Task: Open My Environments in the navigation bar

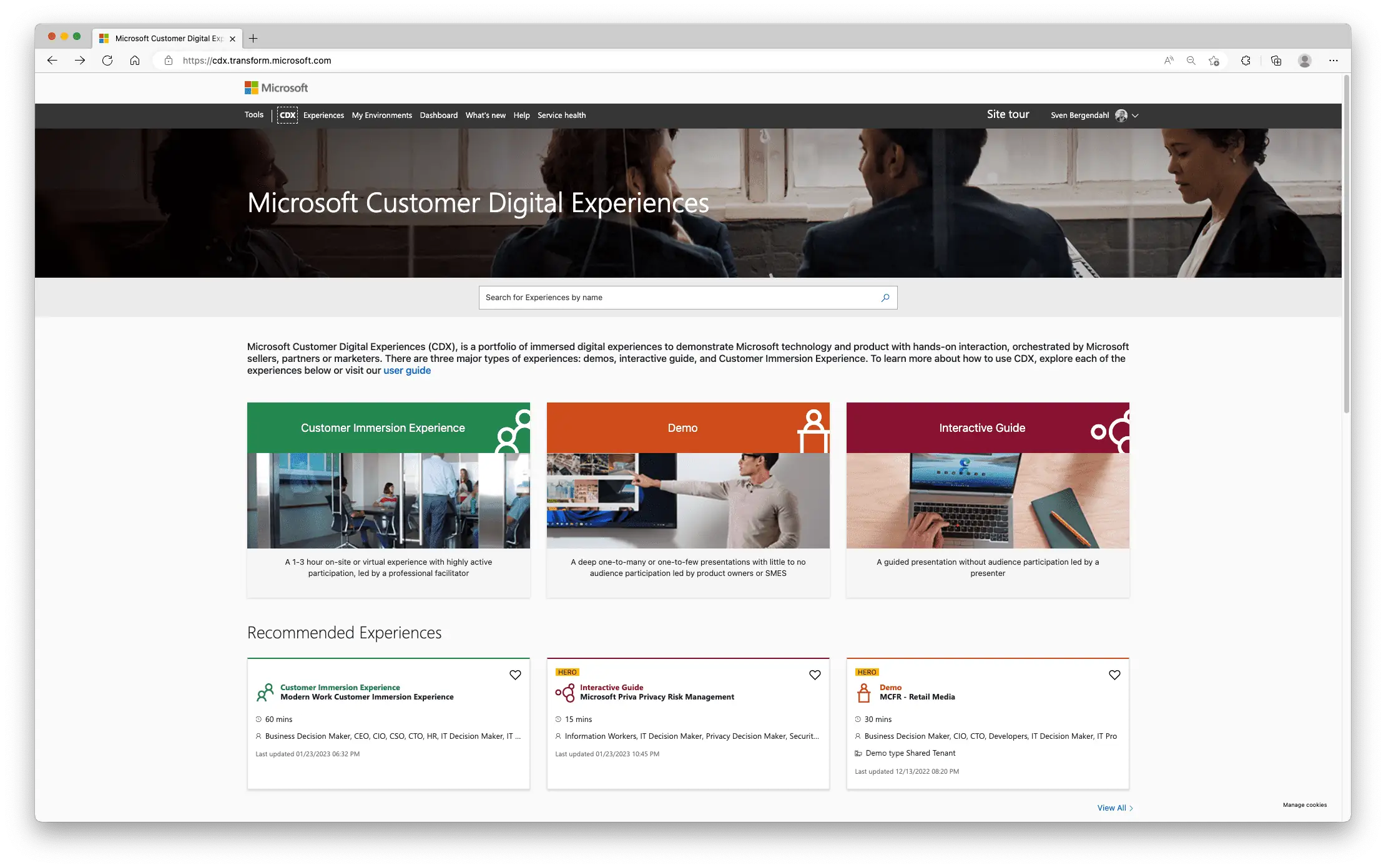Action: coord(381,115)
